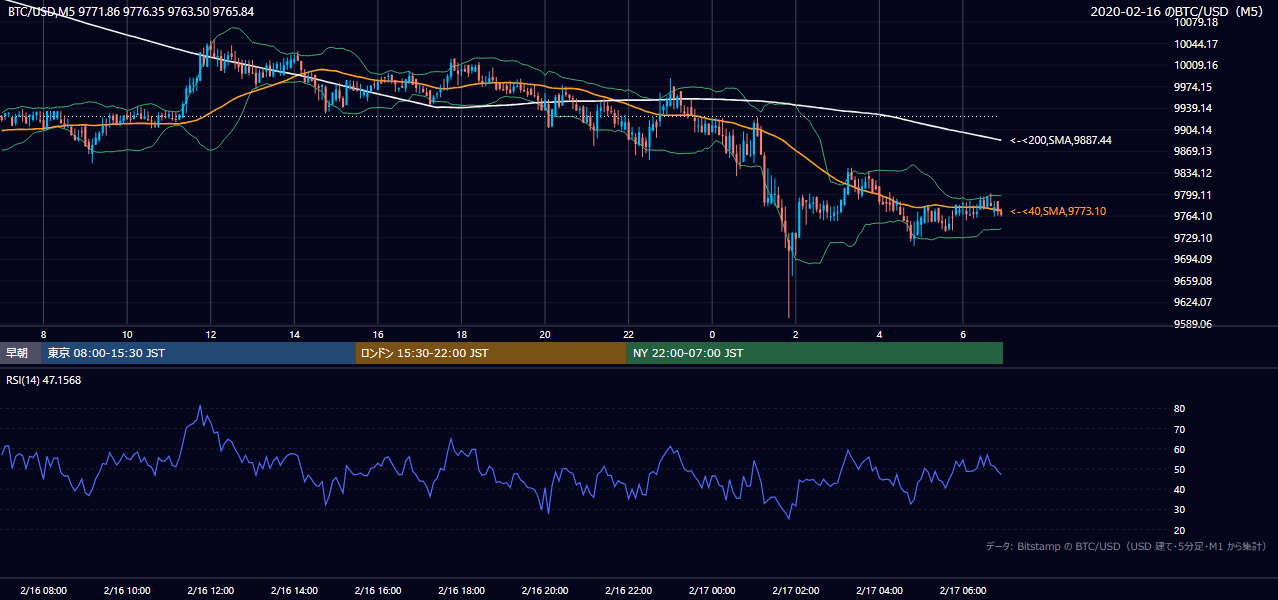Click RSI scale value 60
This screenshot has width=1278, height=600.
[x=1179, y=449]
